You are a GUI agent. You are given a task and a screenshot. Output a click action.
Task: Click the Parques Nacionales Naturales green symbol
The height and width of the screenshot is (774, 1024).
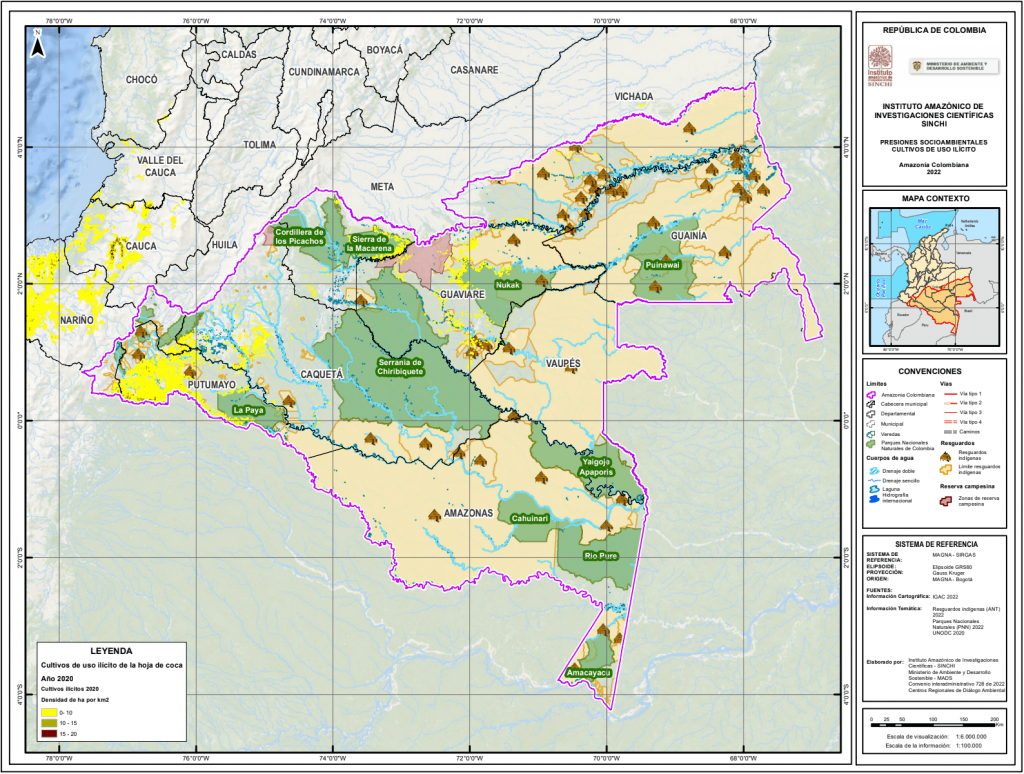(871, 444)
